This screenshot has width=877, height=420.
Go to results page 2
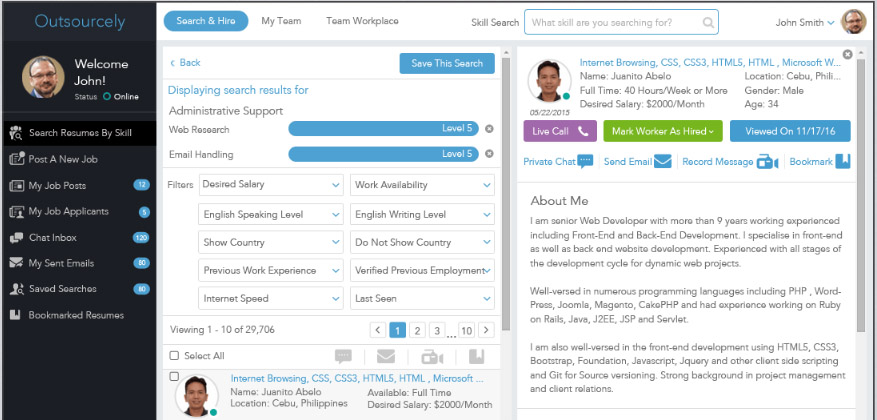(417, 330)
